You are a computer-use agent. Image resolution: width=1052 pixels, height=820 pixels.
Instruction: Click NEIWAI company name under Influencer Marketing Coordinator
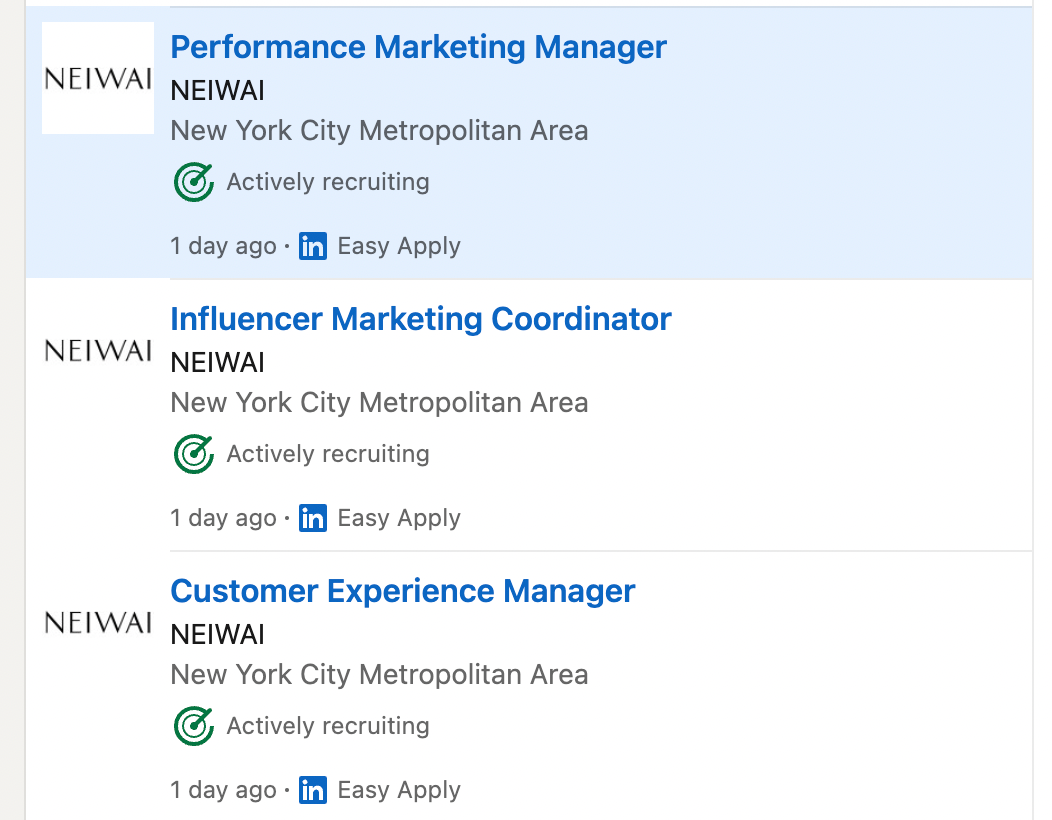[218, 363]
